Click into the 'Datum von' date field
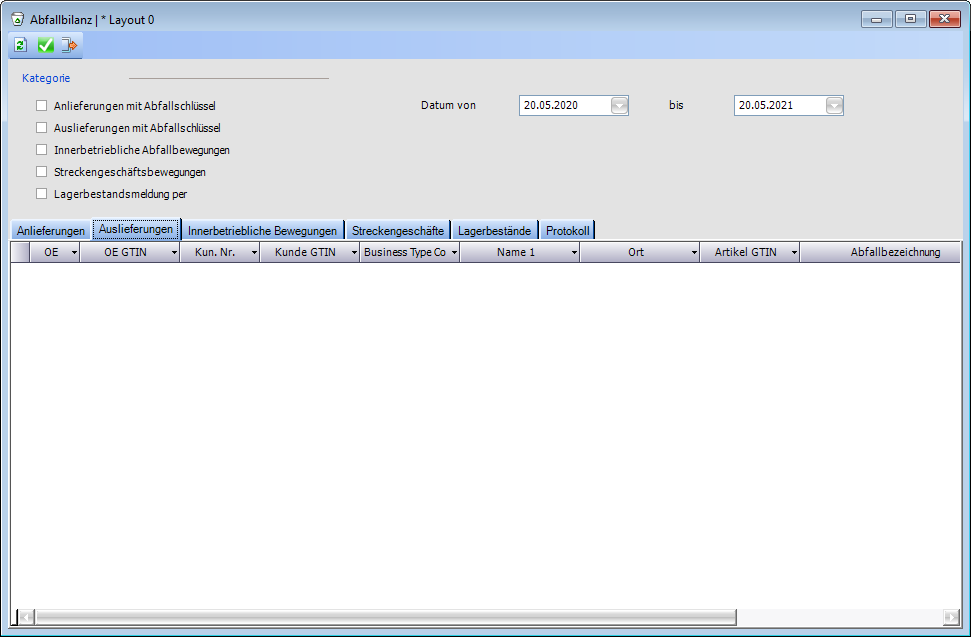The height and width of the screenshot is (637, 971). coord(564,105)
